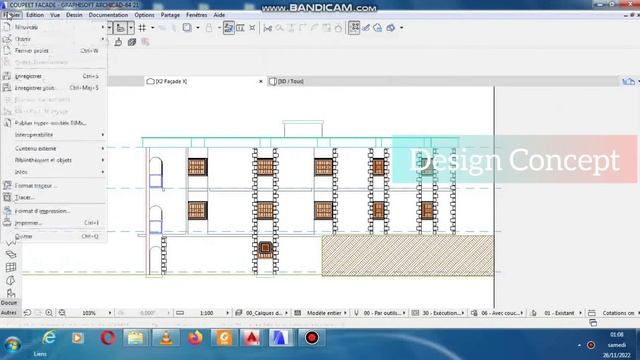Viewport: 640px width, 360px height.
Task: Click the pink icon in second toolbar row
Action: pyautogui.click(x=145, y=42)
